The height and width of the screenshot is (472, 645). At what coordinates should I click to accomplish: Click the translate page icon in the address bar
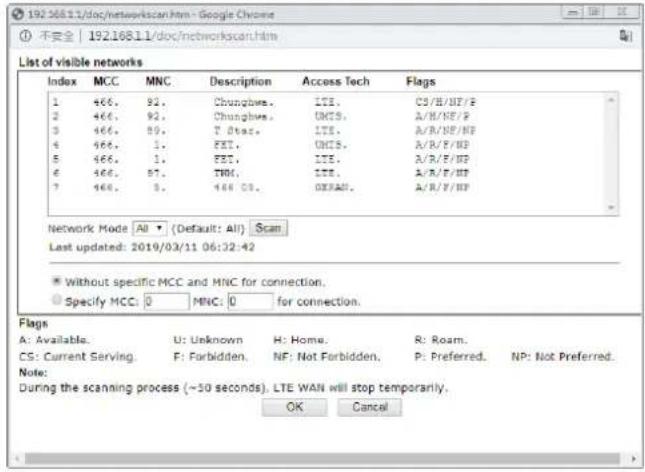coord(626,36)
